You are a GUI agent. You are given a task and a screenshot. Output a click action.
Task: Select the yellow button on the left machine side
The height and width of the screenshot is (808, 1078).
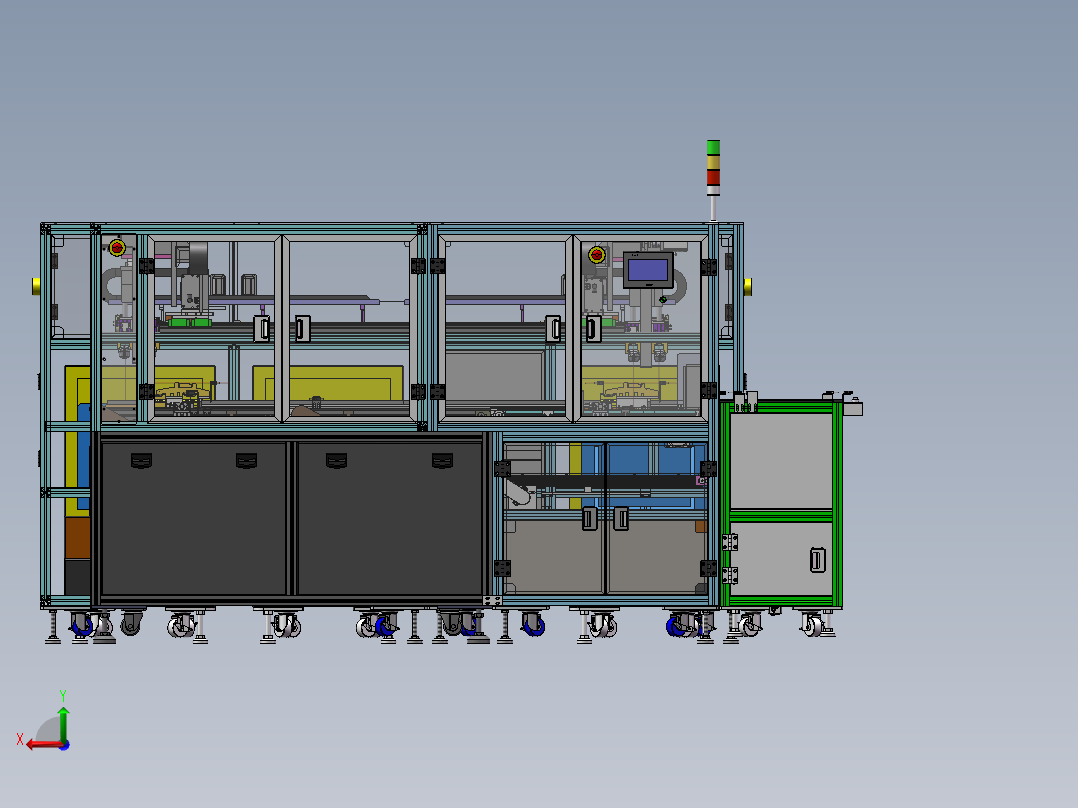coord(36,286)
